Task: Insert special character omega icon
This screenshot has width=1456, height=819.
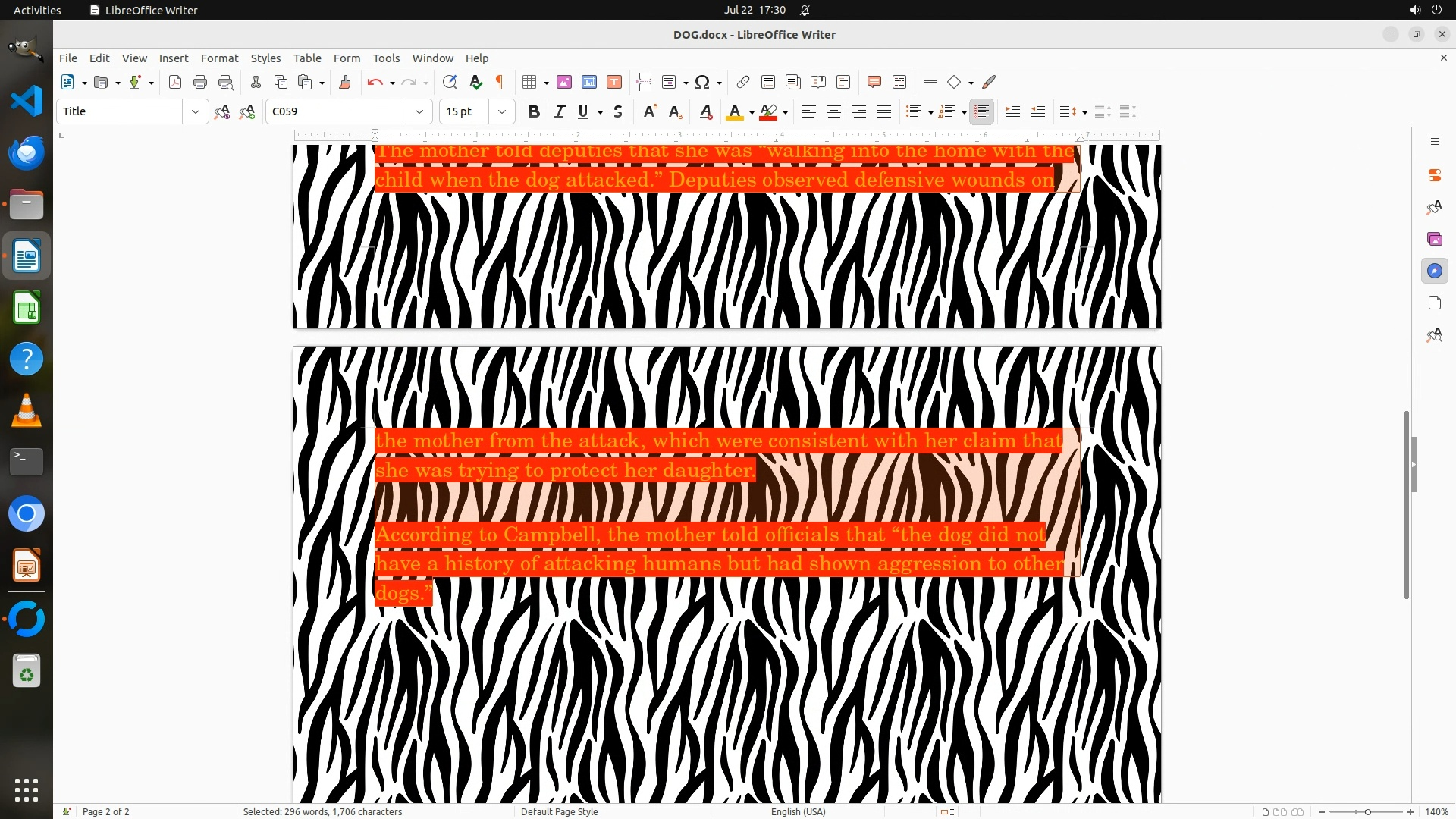Action: pyautogui.click(x=702, y=82)
